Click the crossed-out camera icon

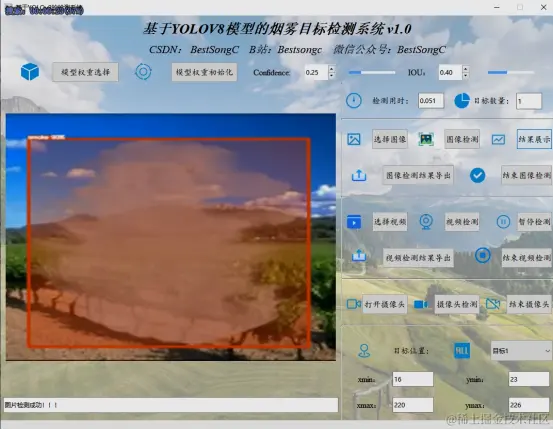coord(493,304)
